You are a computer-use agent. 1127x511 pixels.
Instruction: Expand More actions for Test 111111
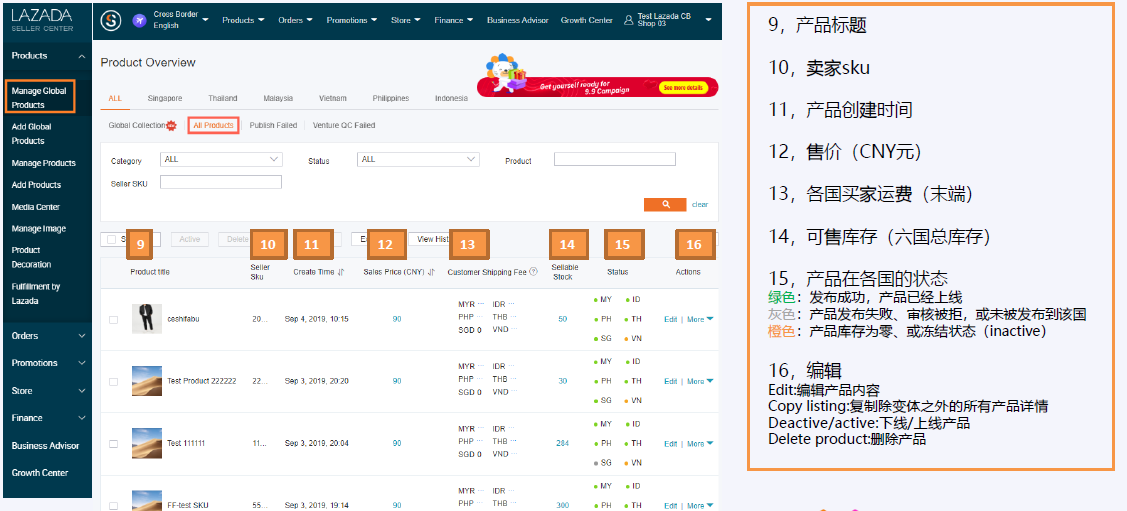(x=700, y=443)
